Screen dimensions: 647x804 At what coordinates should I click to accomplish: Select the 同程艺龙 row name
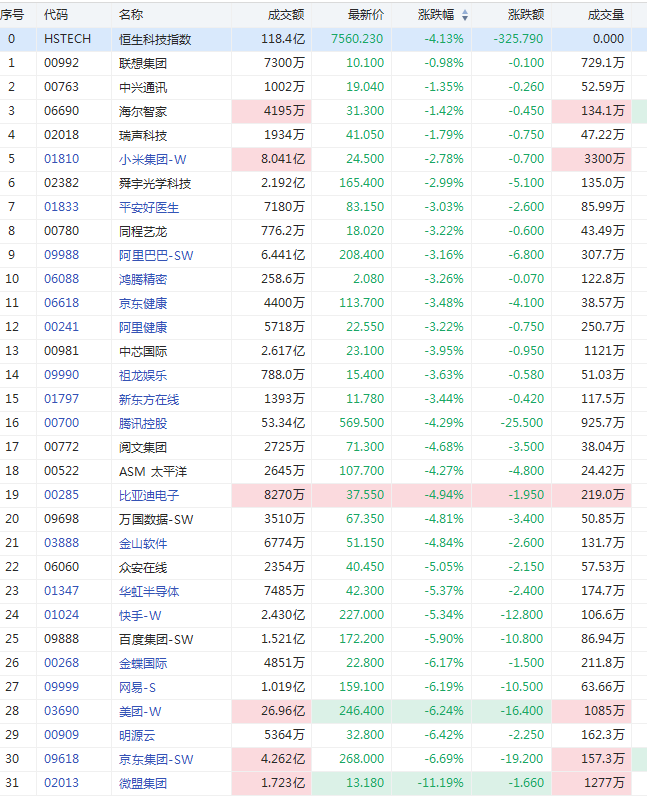click(143, 231)
